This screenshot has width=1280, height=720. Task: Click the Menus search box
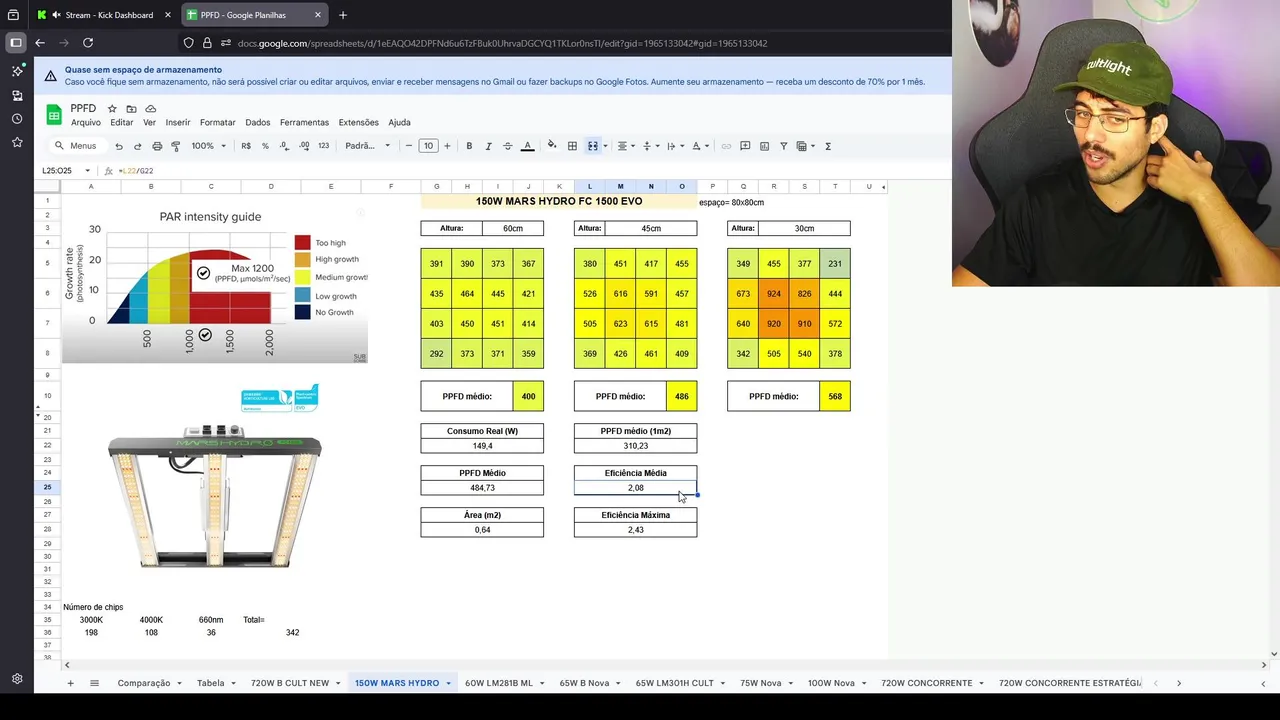75,146
